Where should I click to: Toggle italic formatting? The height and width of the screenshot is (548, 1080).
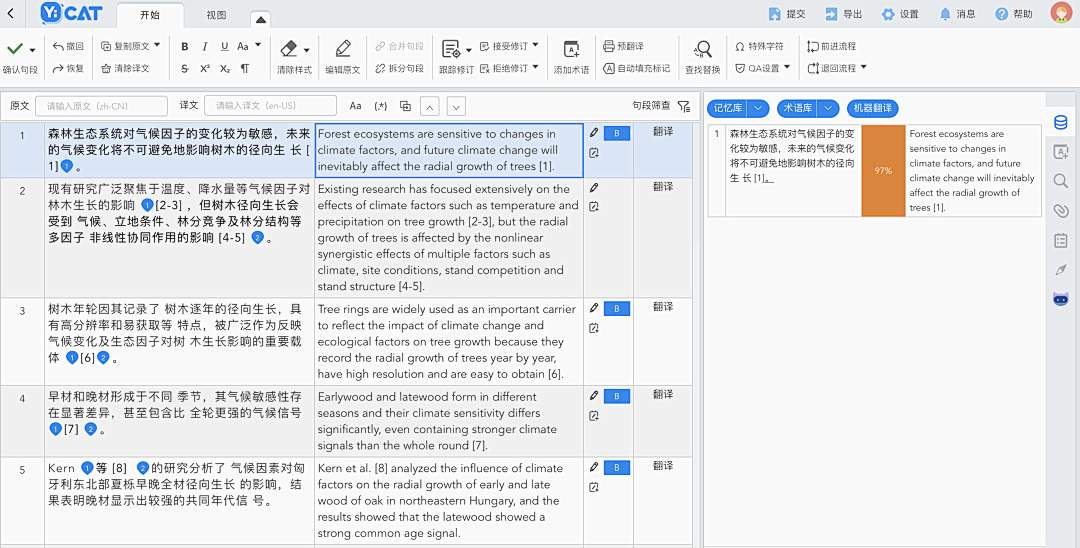point(205,46)
